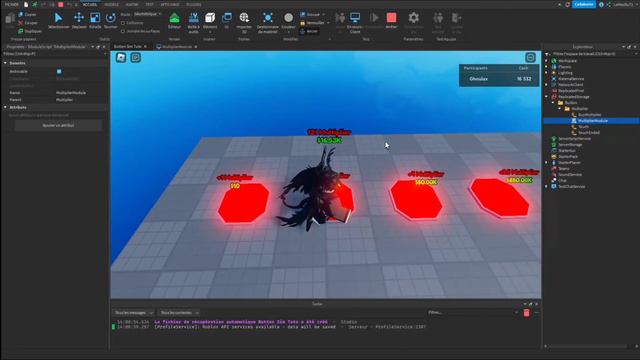Stop the playtest with Arrêter
This screenshot has width=640, height=360.
[391, 20]
